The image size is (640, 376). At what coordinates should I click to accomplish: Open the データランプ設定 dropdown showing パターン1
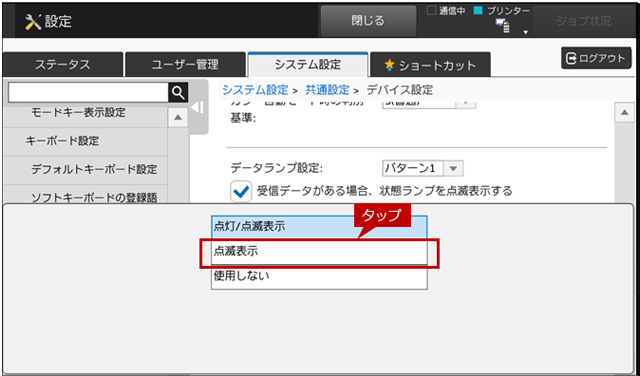(422, 168)
